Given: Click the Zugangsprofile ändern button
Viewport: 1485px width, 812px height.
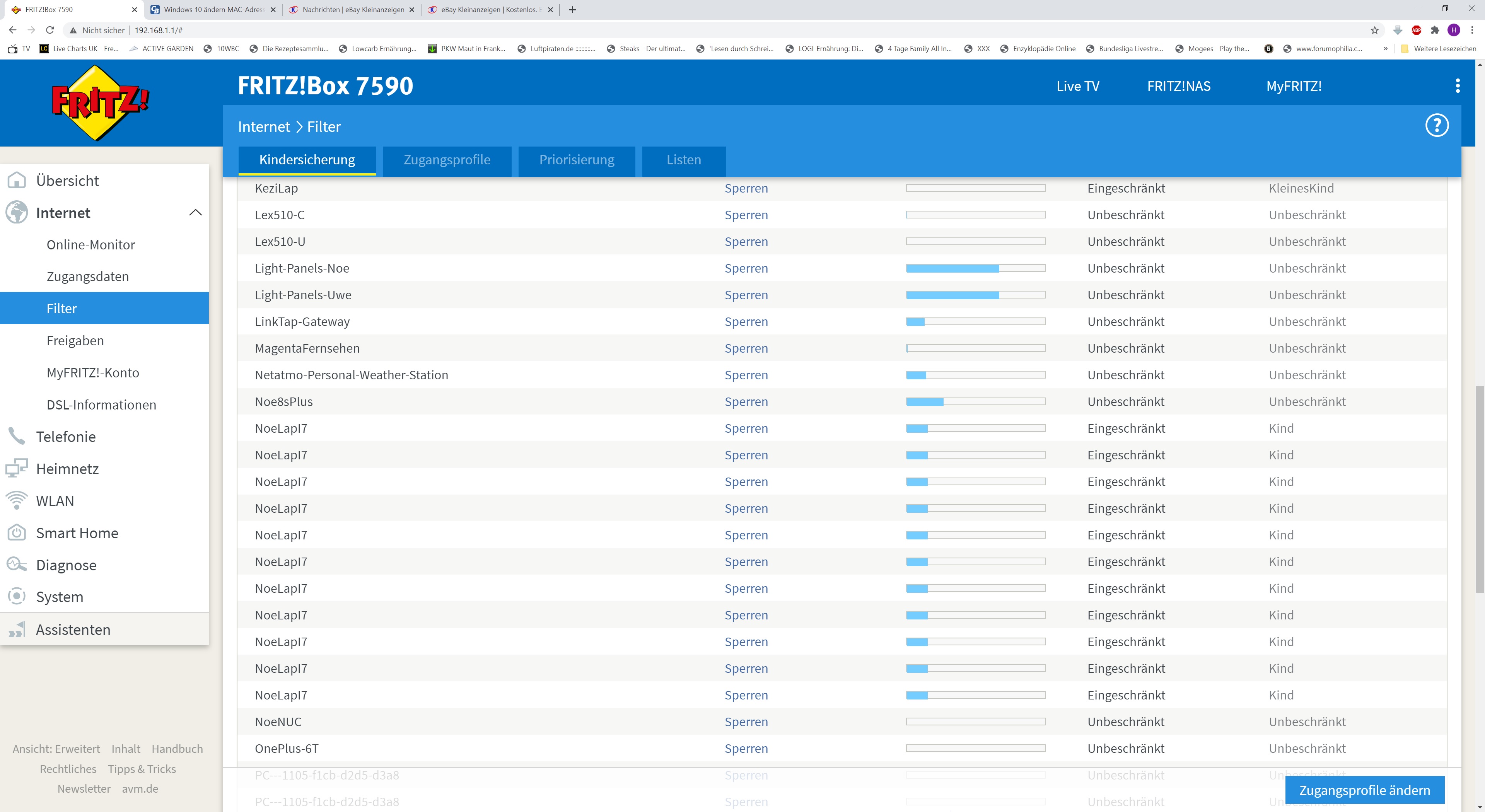Looking at the screenshot, I should point(1364,790).
